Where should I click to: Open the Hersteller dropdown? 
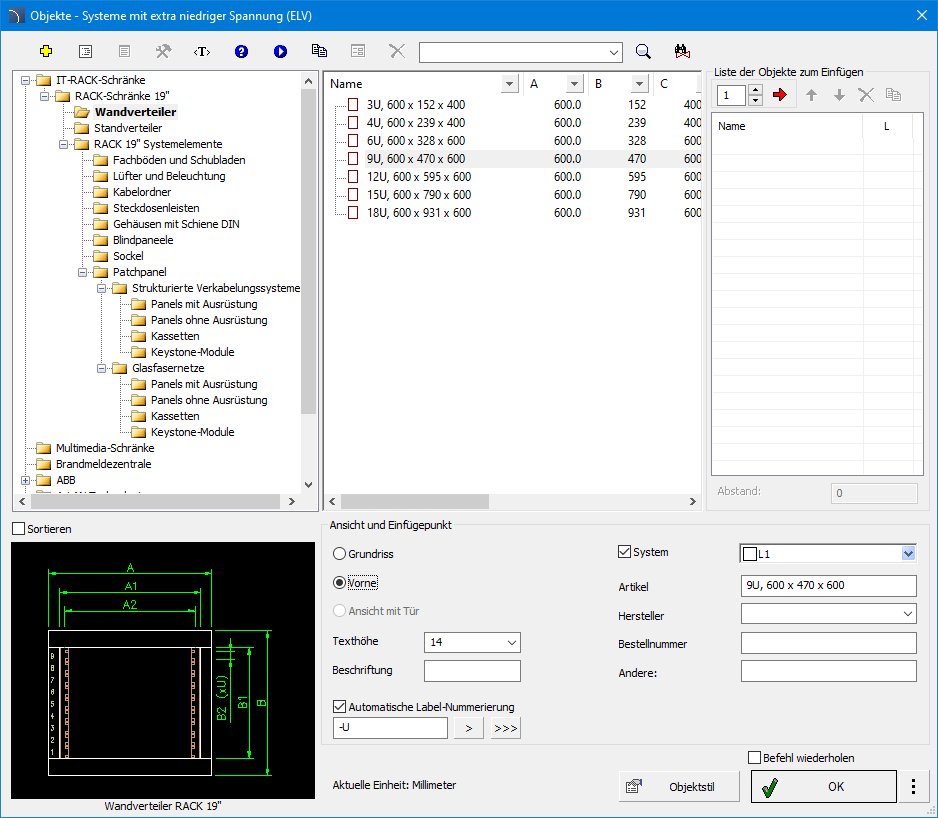click(x=907, y=614)
